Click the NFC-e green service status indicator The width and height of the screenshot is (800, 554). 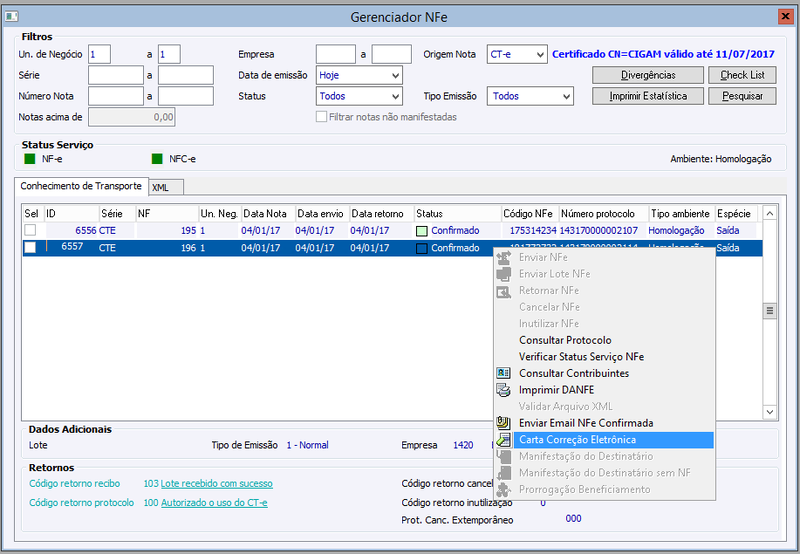[x=157, y=159]
